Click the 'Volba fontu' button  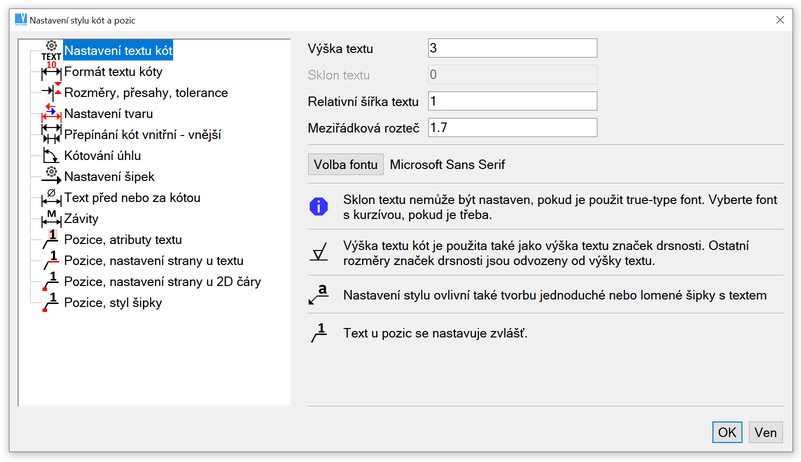(345, 164)
